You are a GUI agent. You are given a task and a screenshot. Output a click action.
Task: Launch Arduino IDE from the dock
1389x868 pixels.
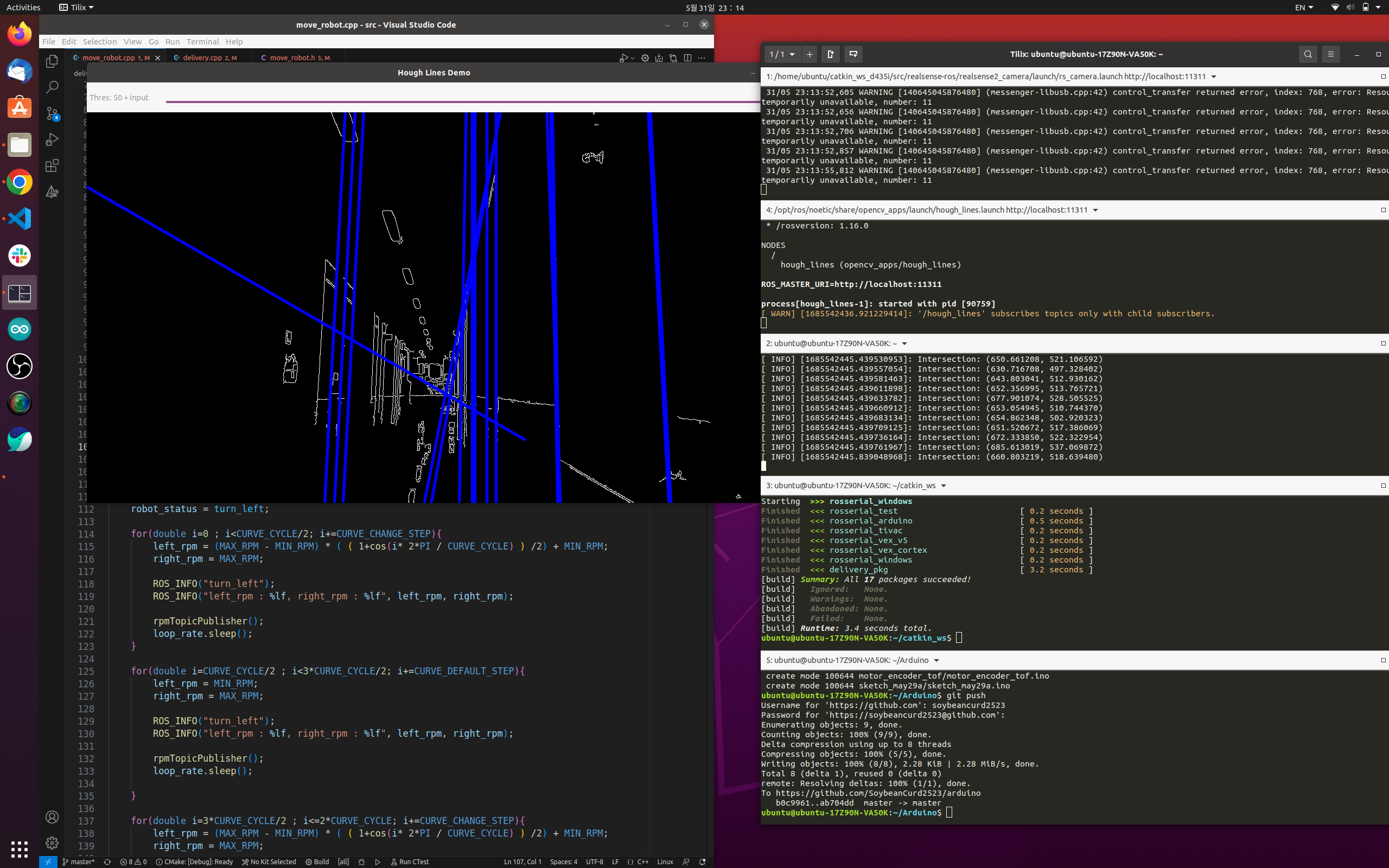click(x=20, y=329)
